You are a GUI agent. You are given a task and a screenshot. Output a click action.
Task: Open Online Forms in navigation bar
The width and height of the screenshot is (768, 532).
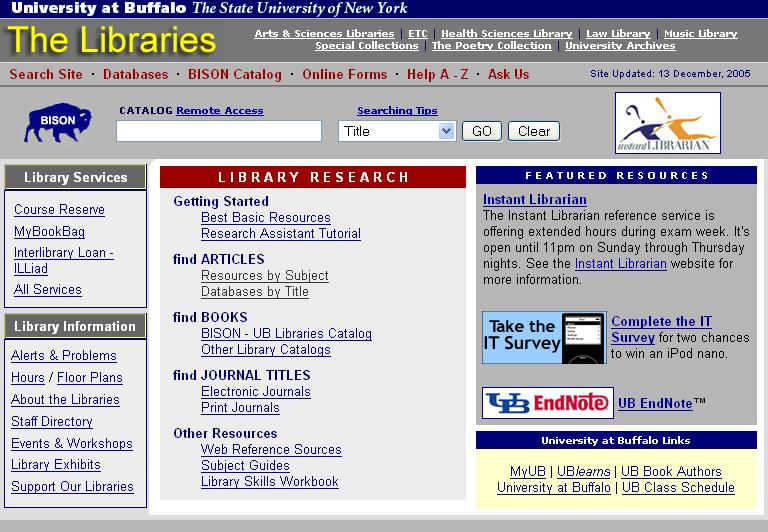click(x=345, y=74)
